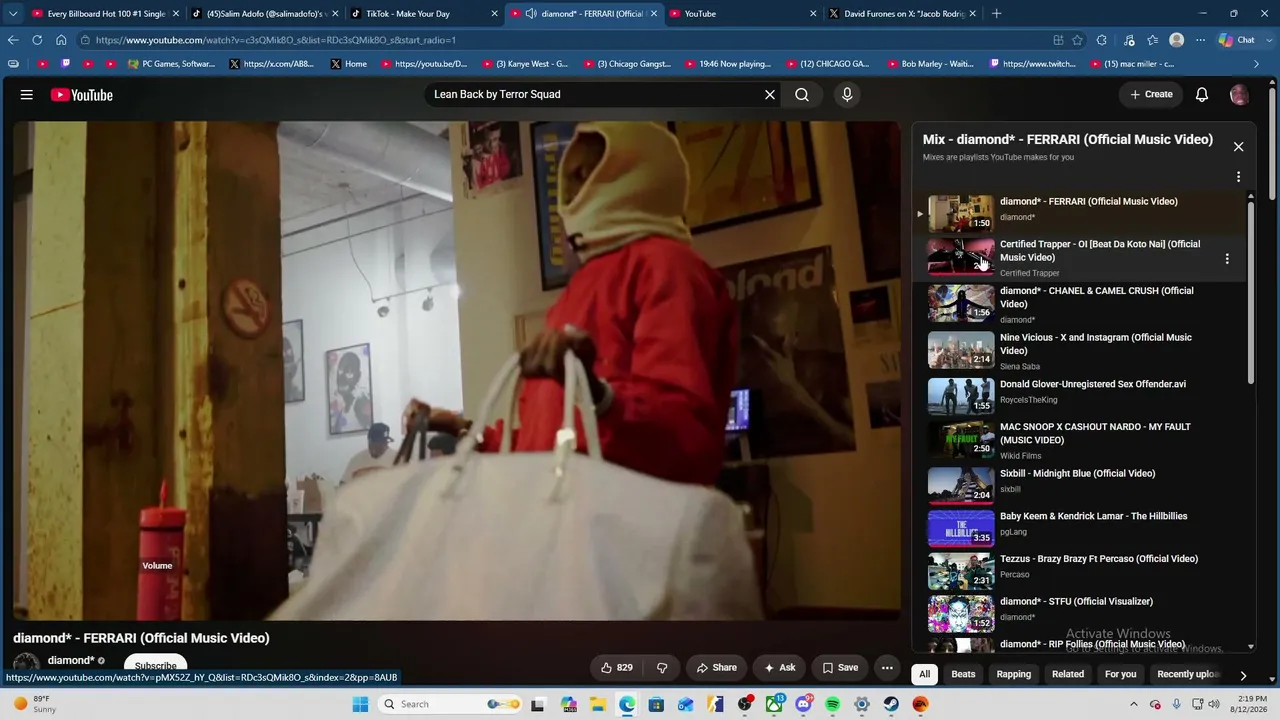Open browser home page button
Screen dimensions: 1280x720
pyautogui.click(x=61, y=40)
